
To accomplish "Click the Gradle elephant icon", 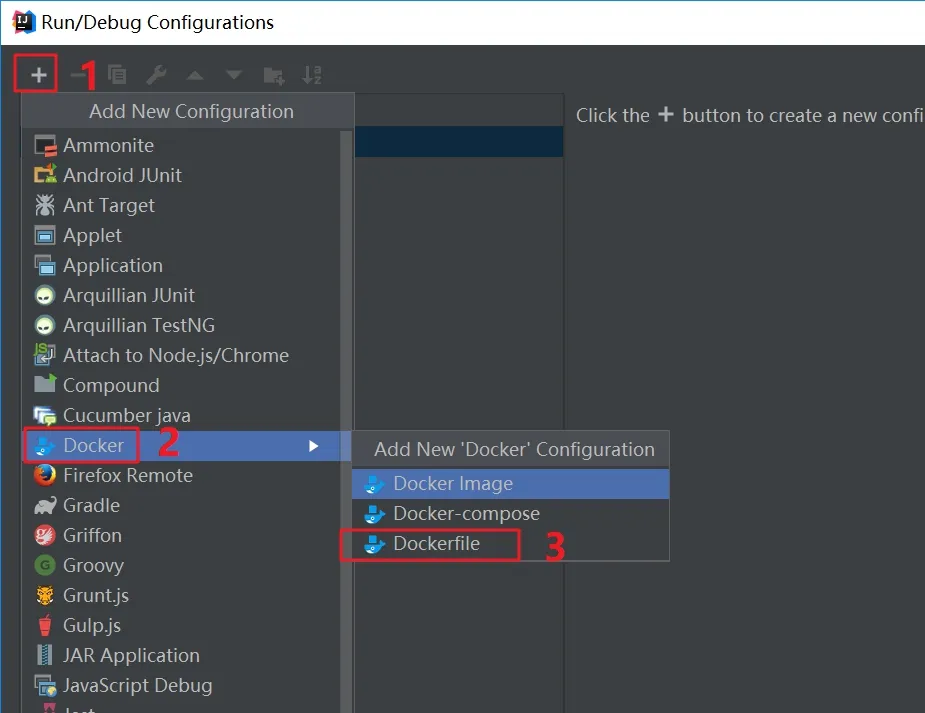I will click(x=45, y=506).
